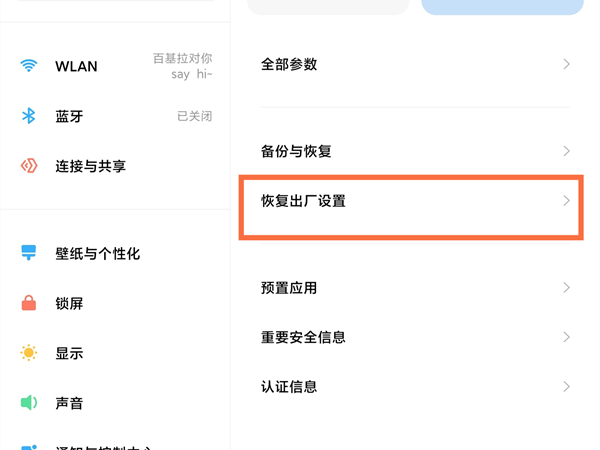The height and width of the screenshot is (450, 600).
Task: Tap the 声音 speaker icon
Action: point(29,403)
